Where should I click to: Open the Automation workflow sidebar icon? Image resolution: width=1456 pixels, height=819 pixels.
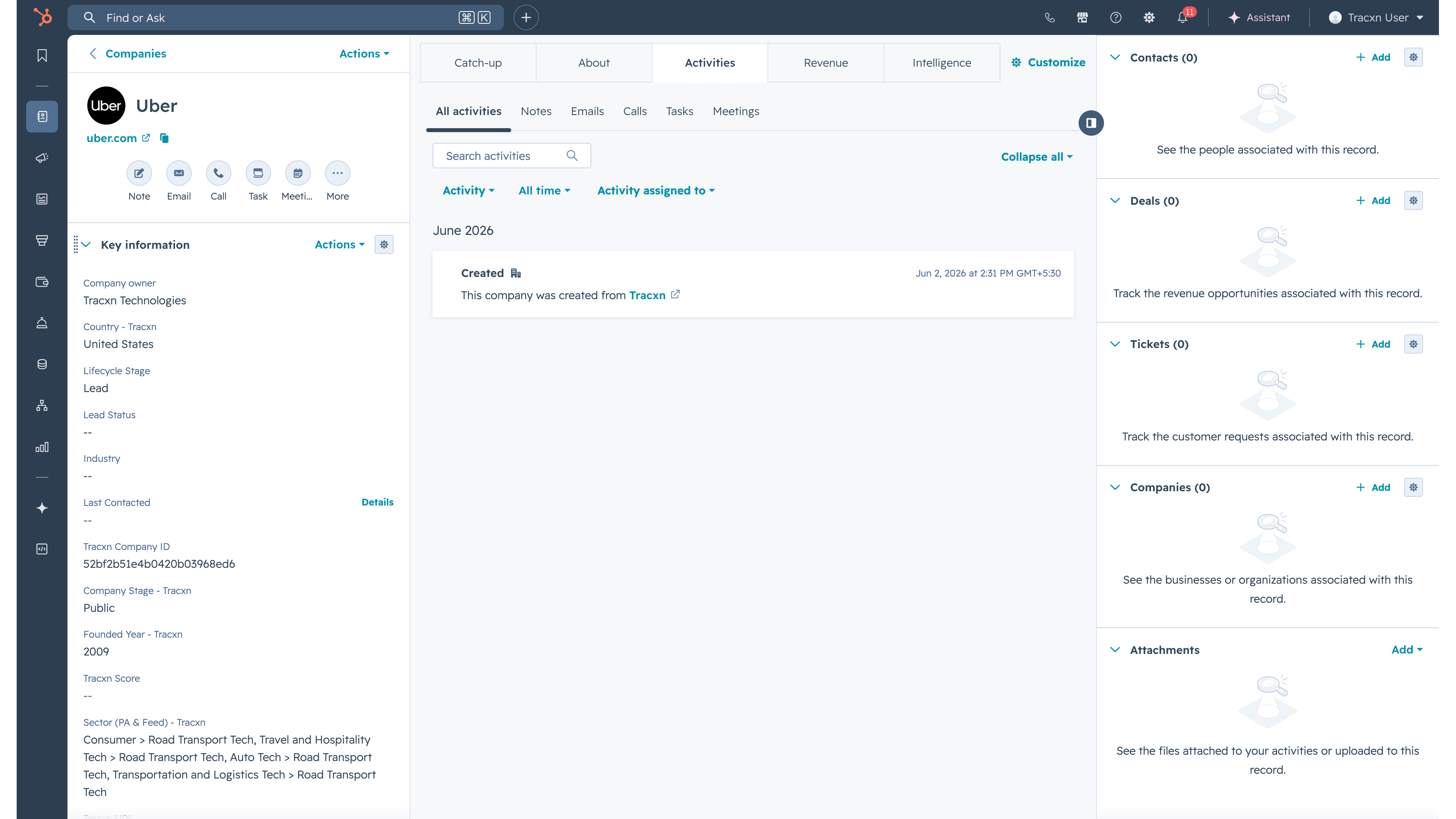[x=42, y=405]
